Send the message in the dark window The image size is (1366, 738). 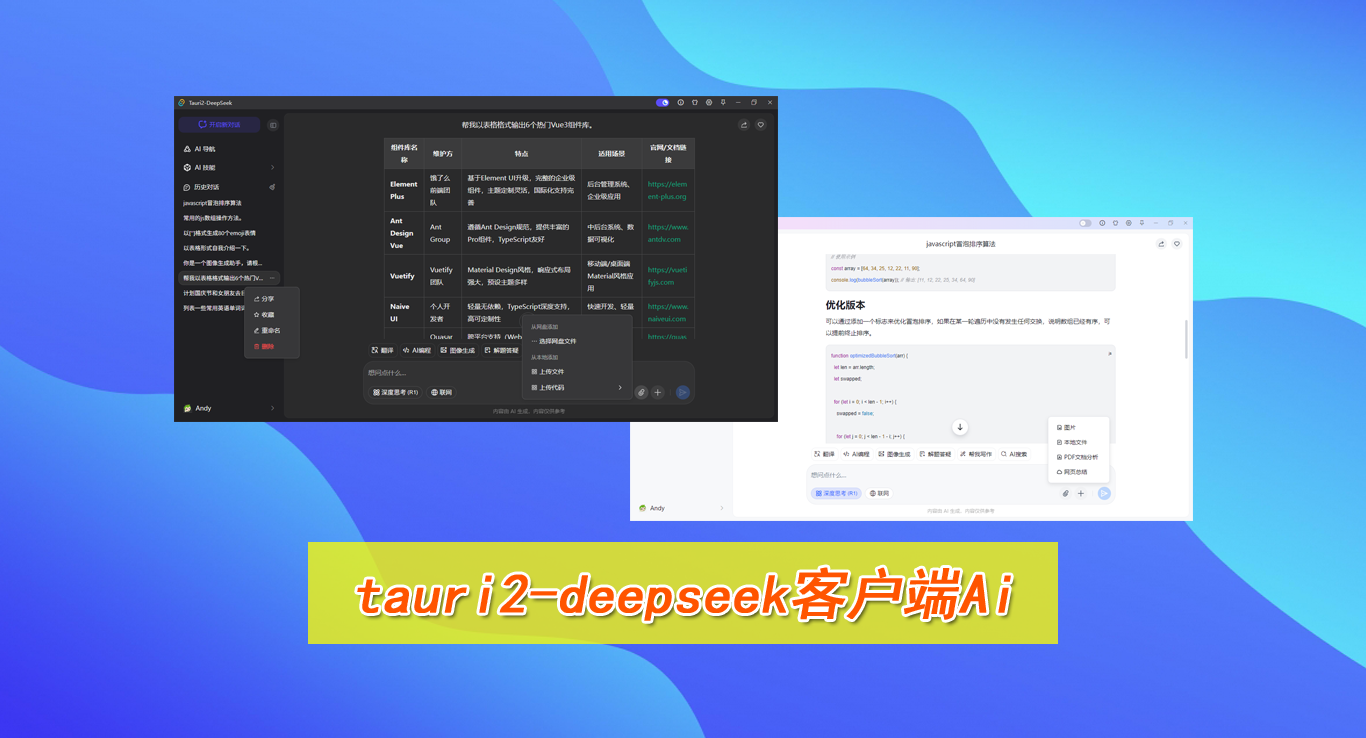tap(683, 393)
